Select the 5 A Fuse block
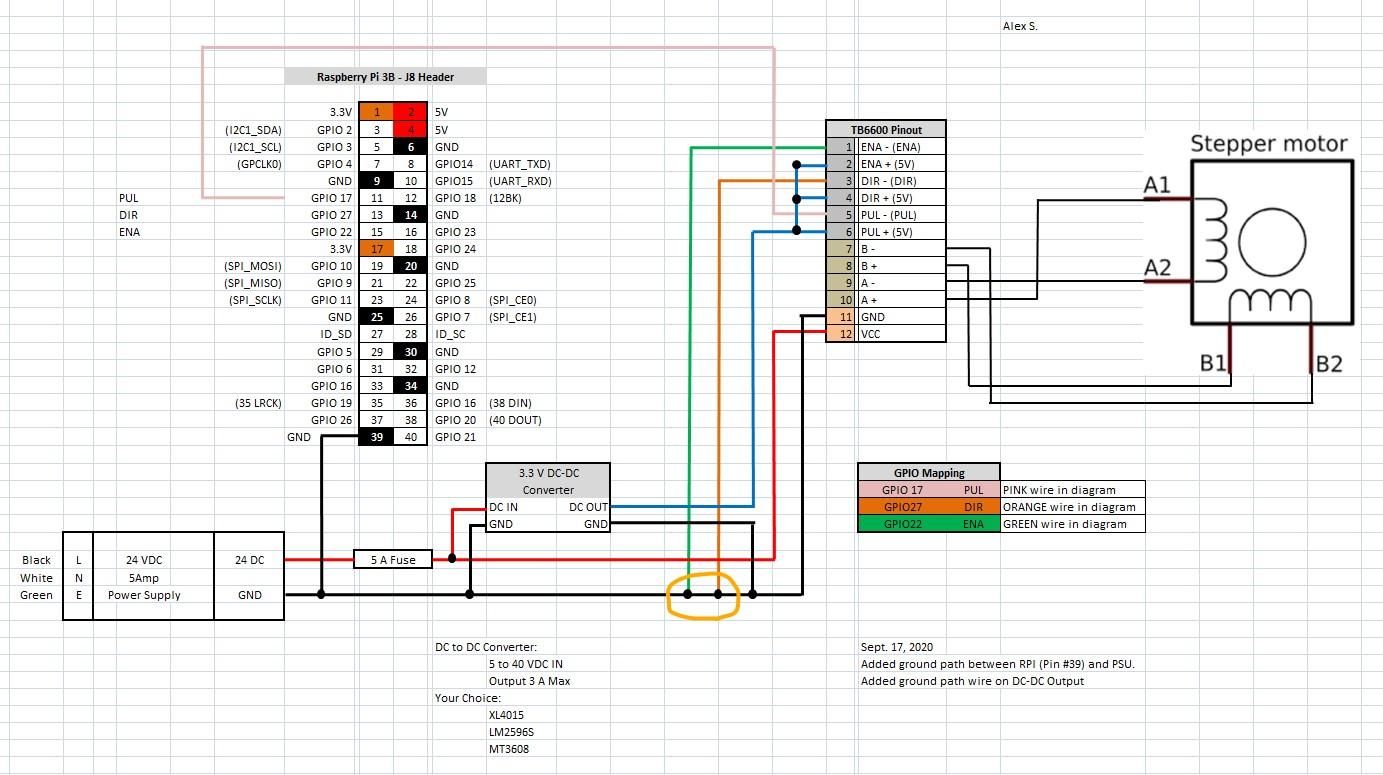 pos(392,559)
